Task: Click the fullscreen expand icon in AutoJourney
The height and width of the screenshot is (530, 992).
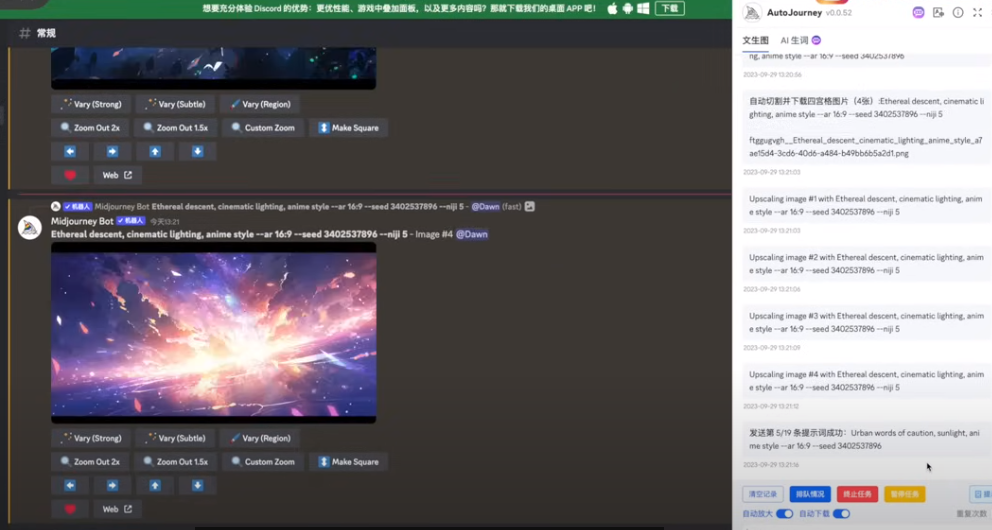Action: (978, 12)
